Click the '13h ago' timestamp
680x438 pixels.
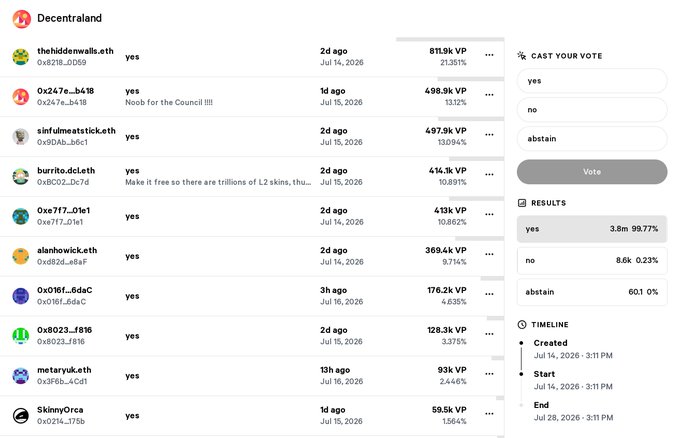pos(335,370)
